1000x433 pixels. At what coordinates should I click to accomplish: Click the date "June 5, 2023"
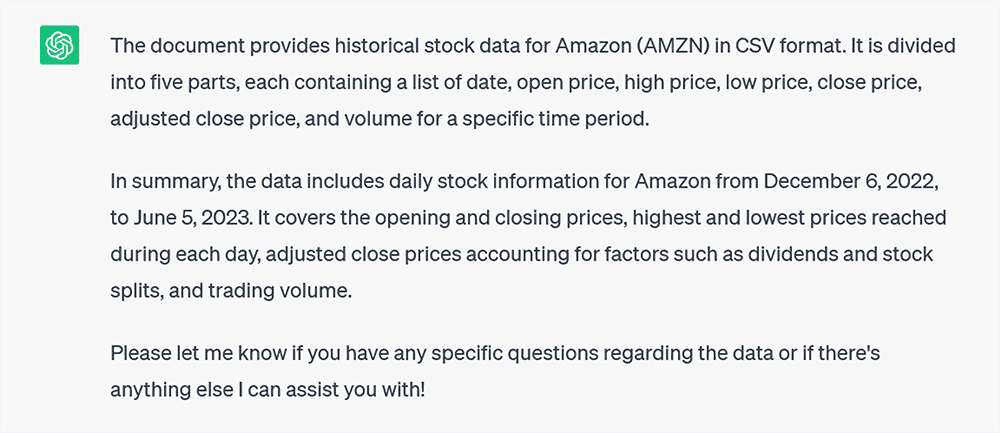[x=185, y=218]
